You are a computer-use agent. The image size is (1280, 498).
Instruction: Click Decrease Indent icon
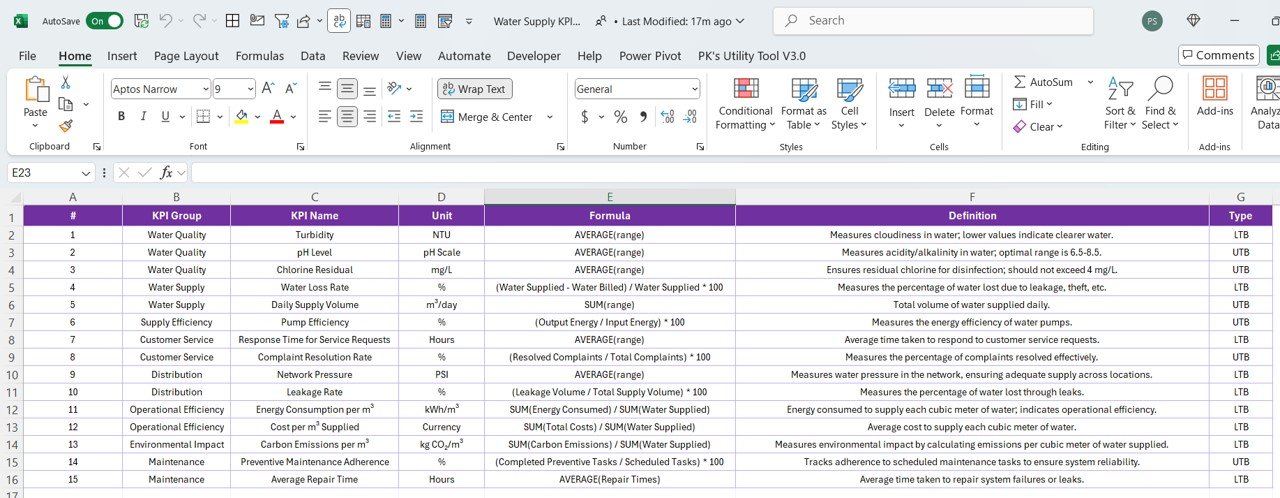[394, 117]
